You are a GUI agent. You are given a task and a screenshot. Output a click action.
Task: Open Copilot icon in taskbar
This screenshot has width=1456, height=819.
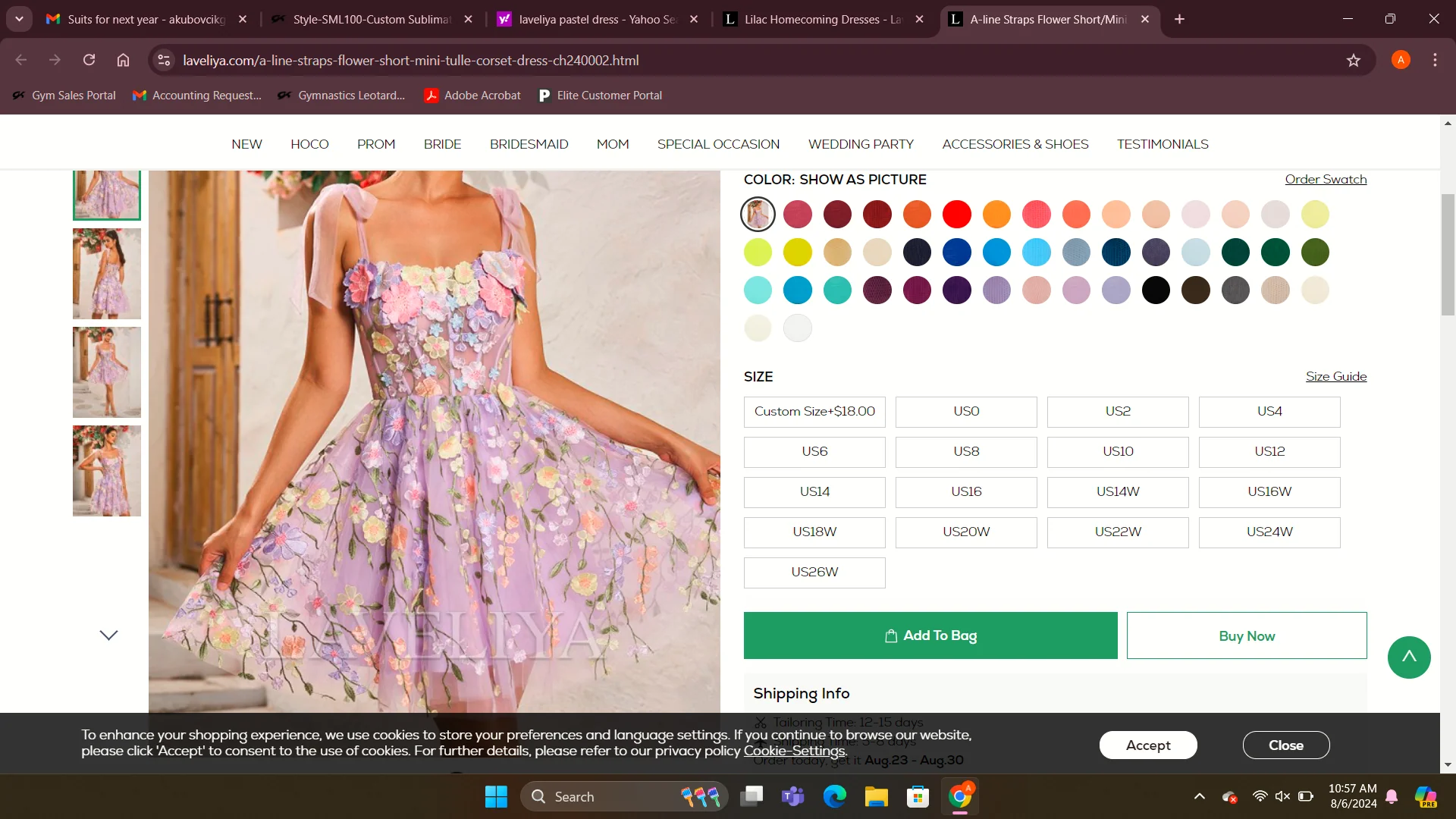click(x=1426, y=796)
